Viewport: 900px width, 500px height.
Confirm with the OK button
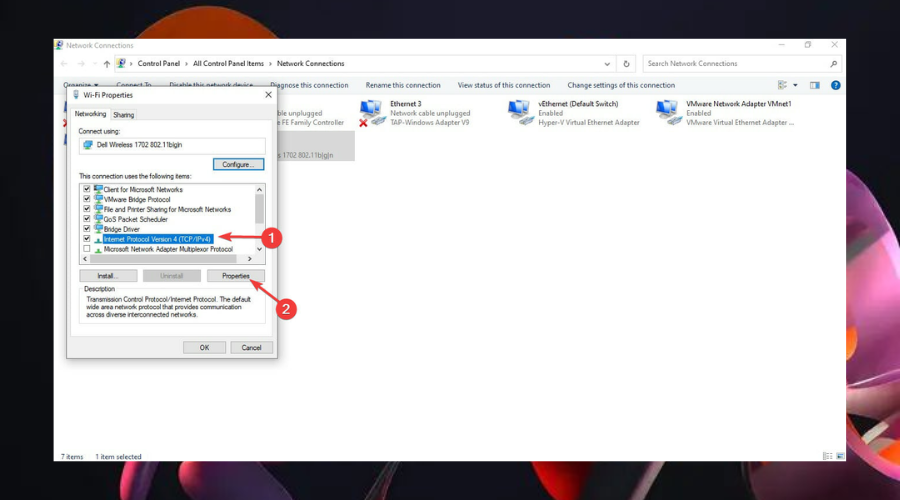(x=204, y=348)
